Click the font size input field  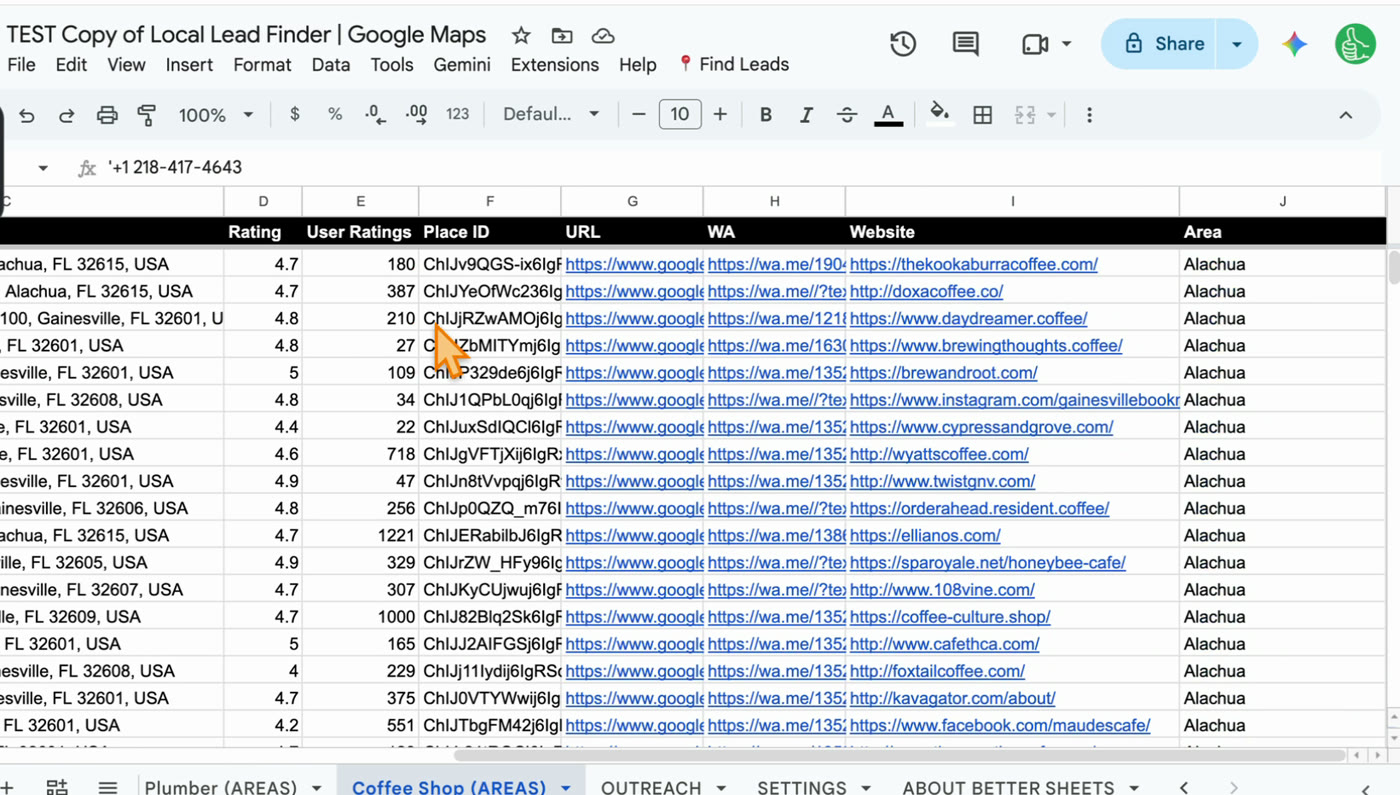[x=680, y=114]
